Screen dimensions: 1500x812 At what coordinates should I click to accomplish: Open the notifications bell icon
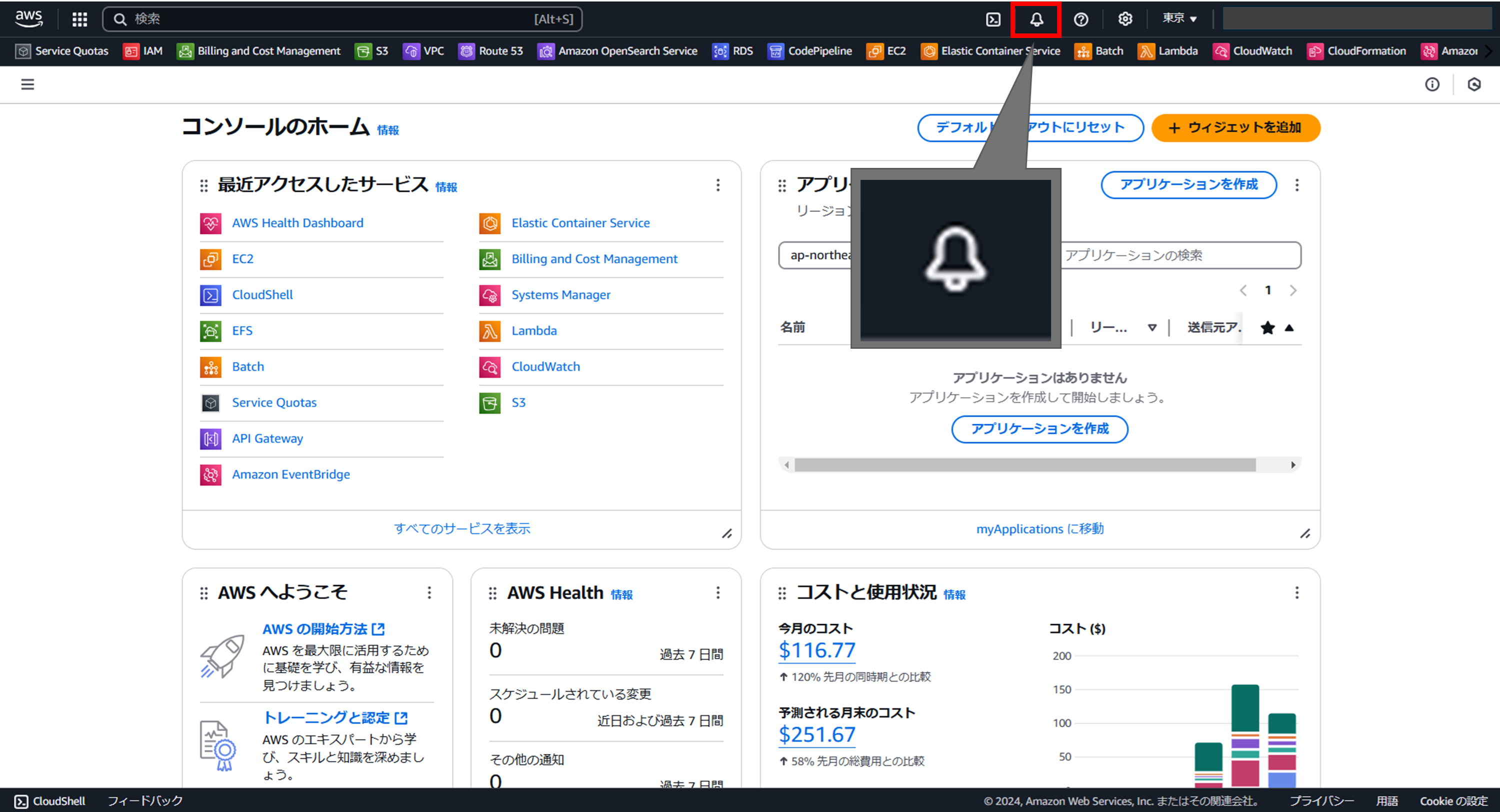[x=1036, y=19]
